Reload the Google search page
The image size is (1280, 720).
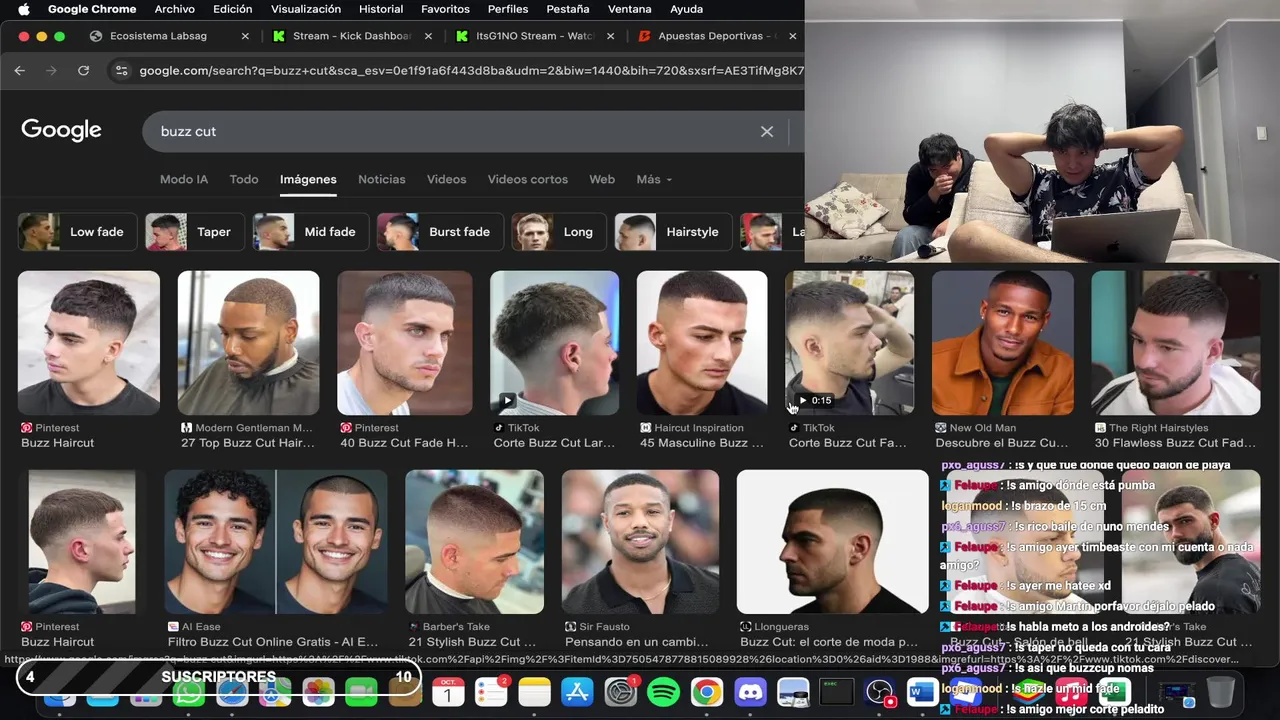point(84,71)
